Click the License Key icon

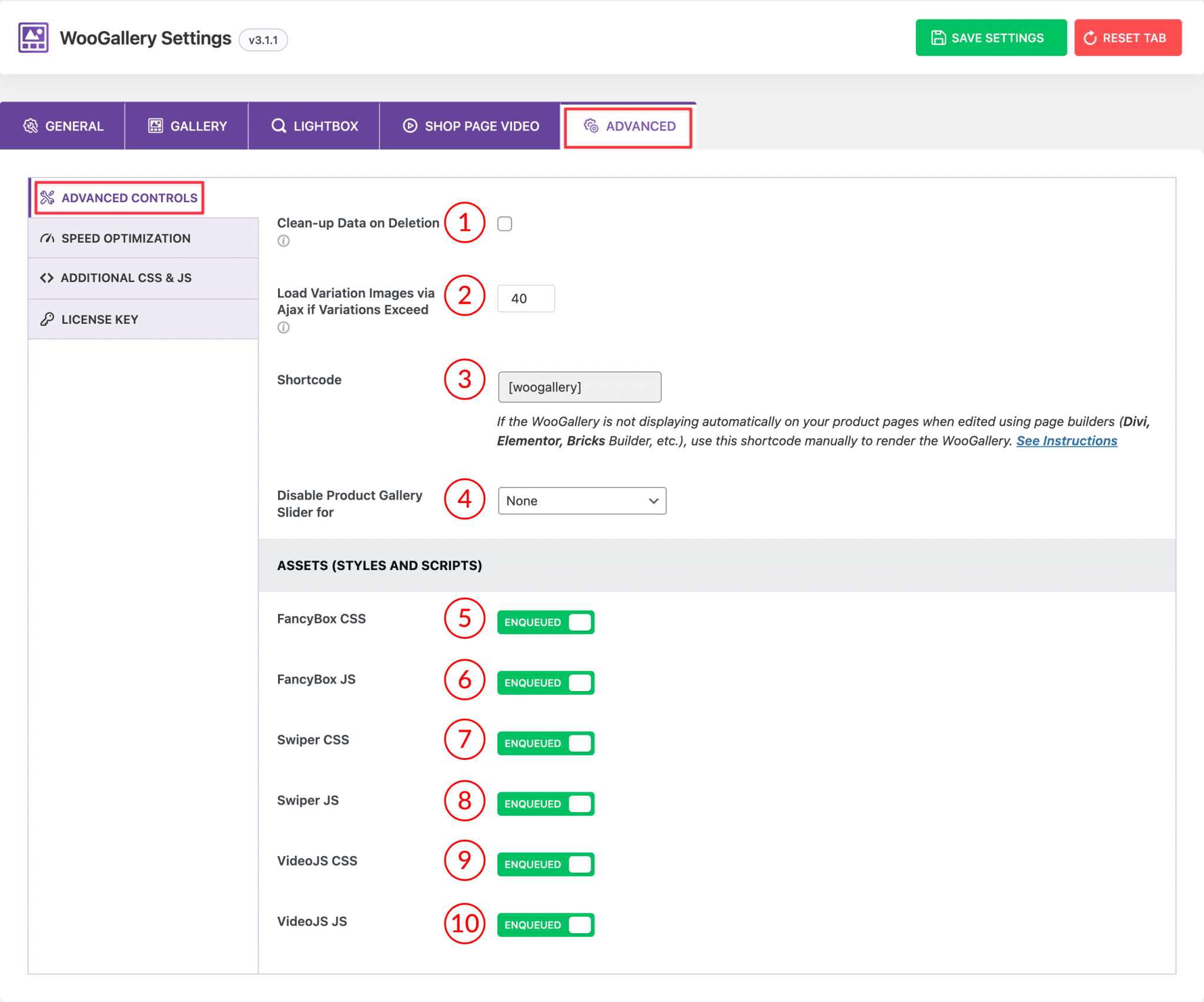coord(47,319)
